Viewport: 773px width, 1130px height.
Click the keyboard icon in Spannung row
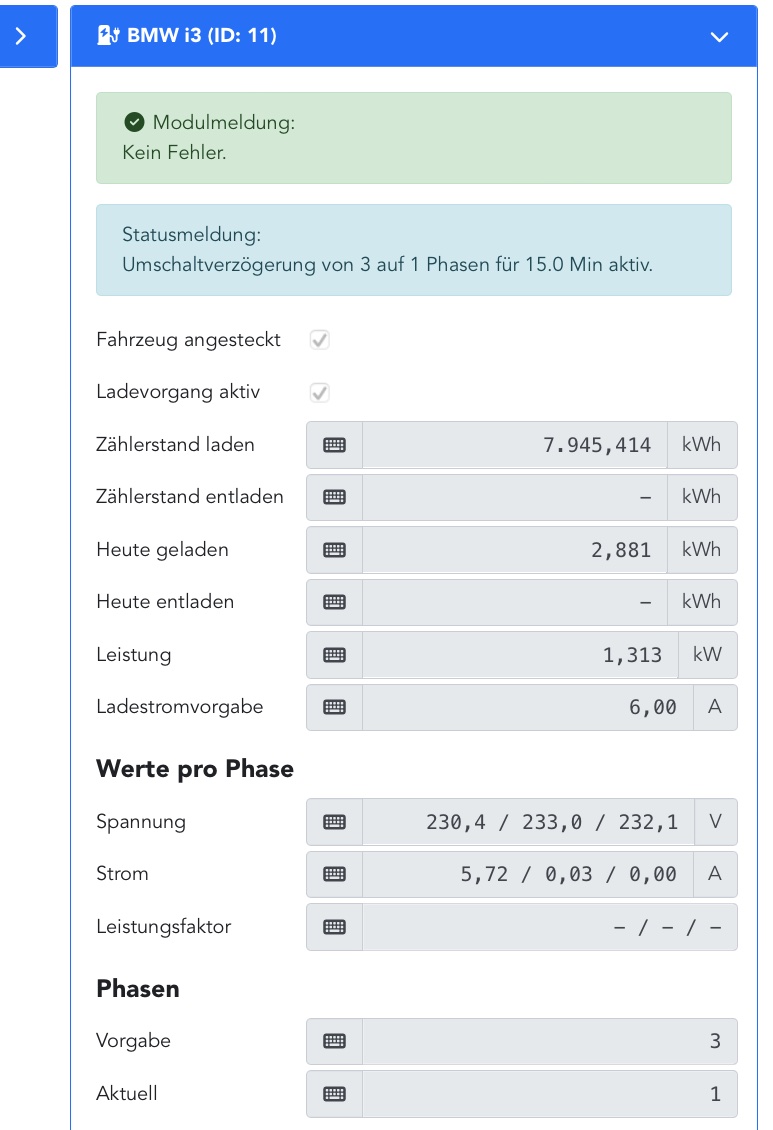pyautogui.click(x=334, y=822)
